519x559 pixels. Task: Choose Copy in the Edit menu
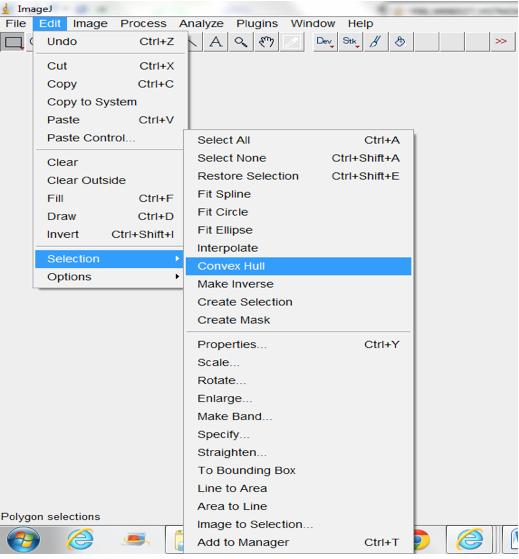111,84
